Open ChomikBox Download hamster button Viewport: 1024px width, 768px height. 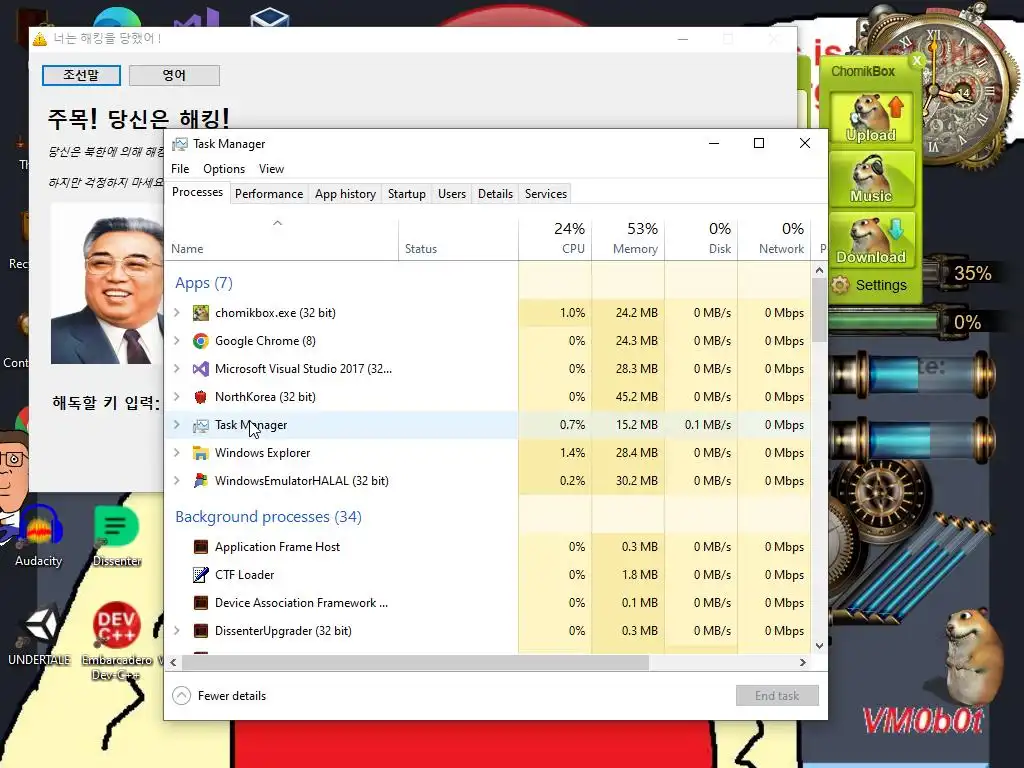point(871,240)
